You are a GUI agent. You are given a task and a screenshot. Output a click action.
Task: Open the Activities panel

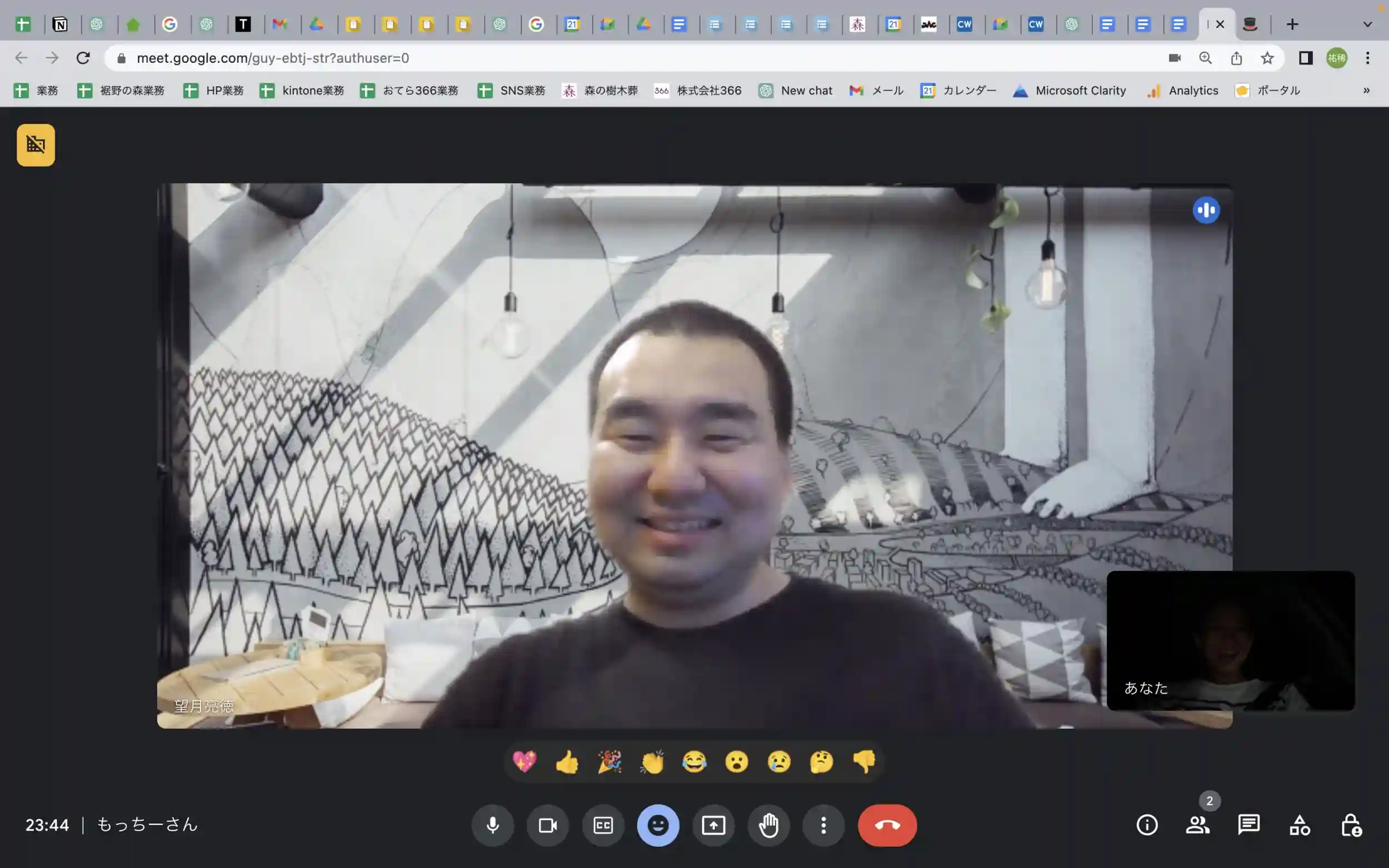1300,825
